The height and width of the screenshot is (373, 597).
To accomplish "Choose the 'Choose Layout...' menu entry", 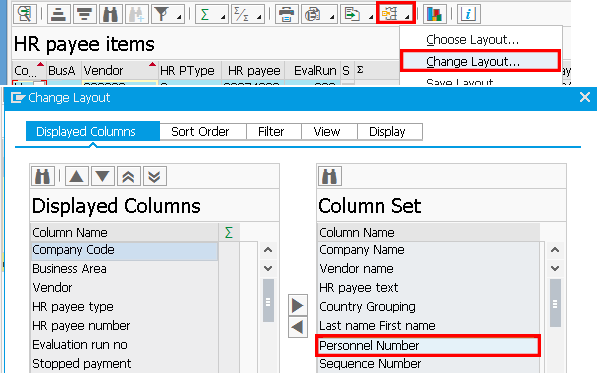I will point(480,40).
